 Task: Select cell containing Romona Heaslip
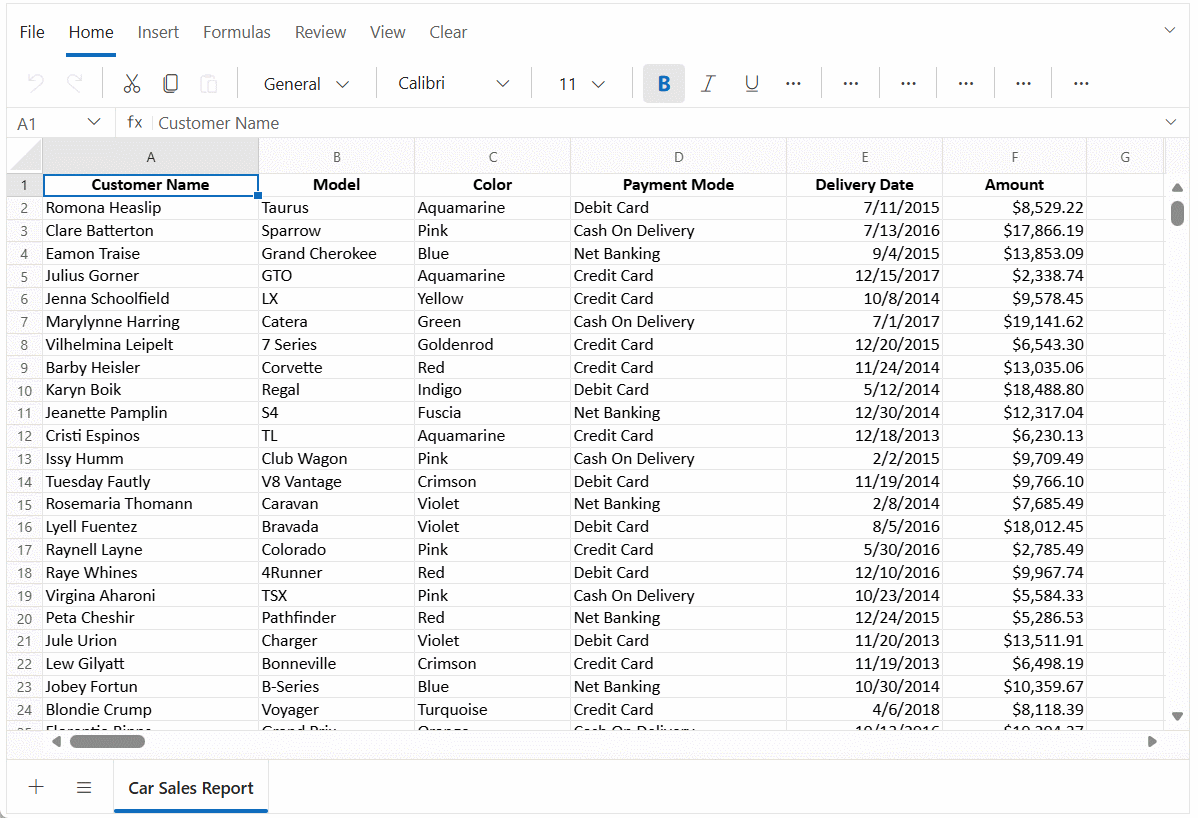click(151, 208)
